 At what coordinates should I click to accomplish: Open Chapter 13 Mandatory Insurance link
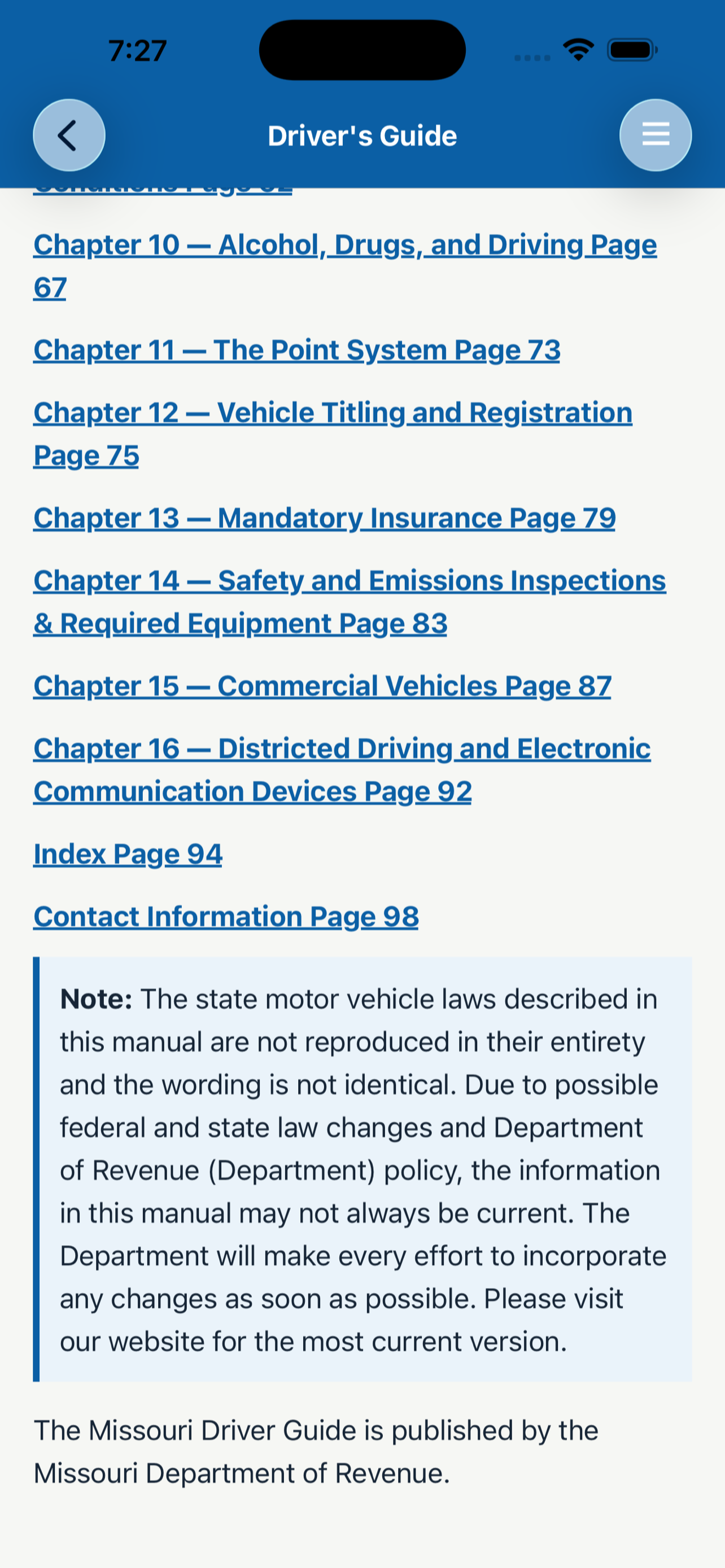click(325, 518)
